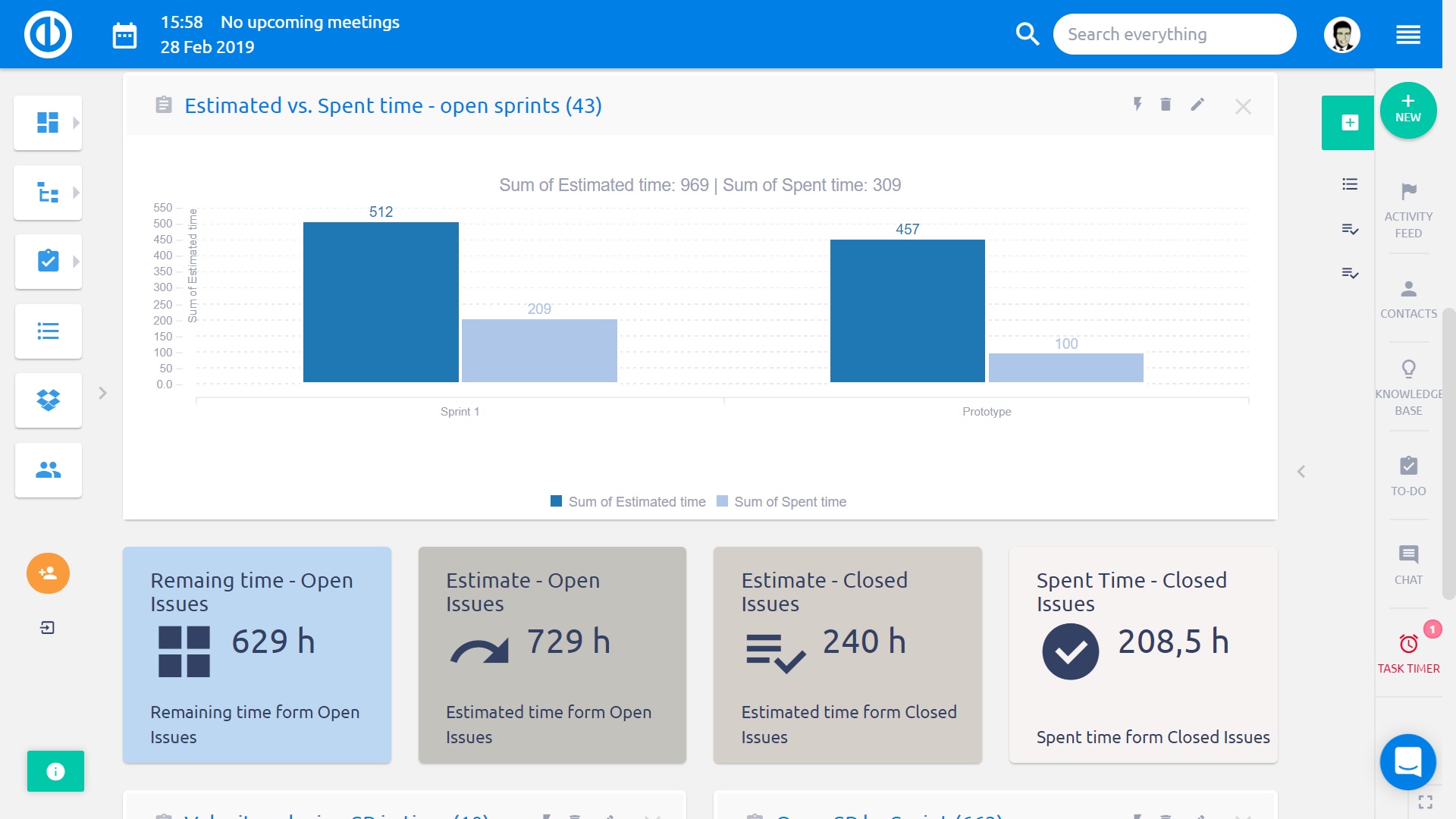This screenshot has width=1456, height=819.
Task: Open the users group sidebar icon
Action: (x=48, y=470)
